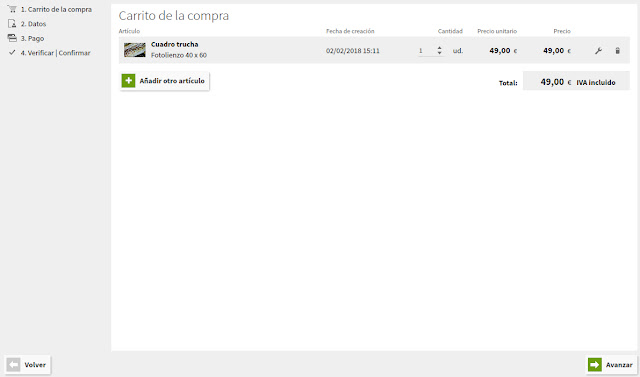Click the Precio unitario column header

click(497, 31)
